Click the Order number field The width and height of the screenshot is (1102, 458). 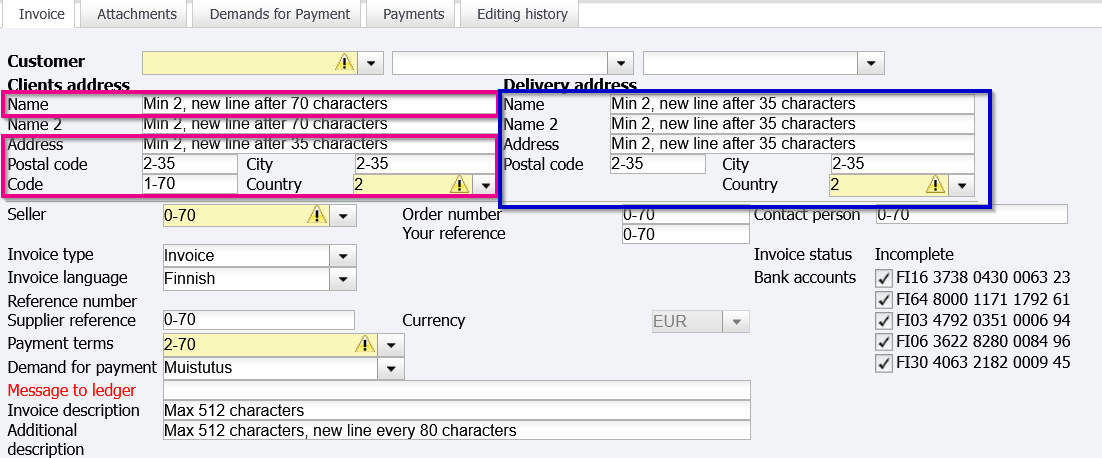pos(686,215)
